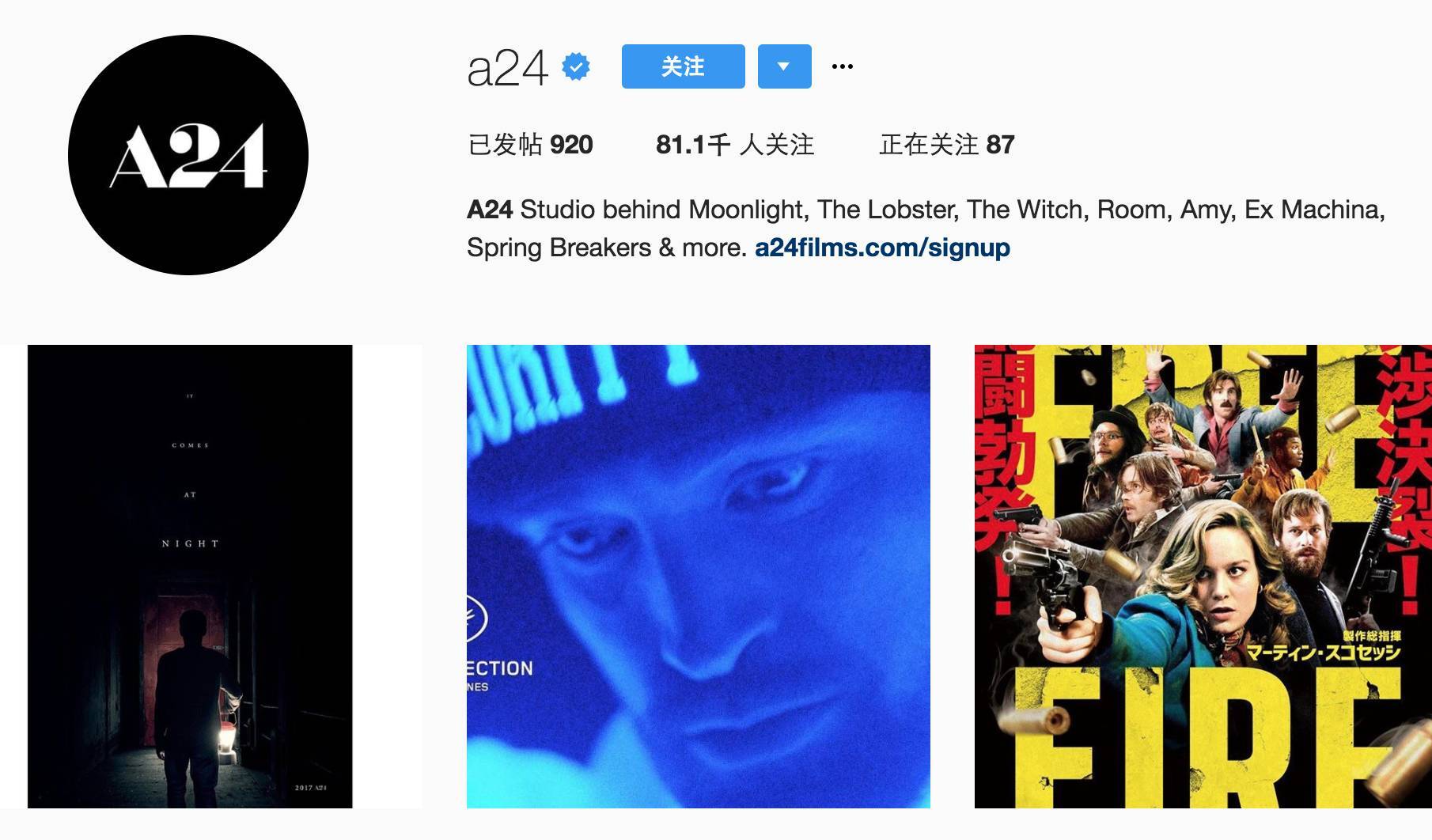The height and width of the screenshot is (840, 1432).
Task: View the 81.1千 followers list
Action: click(x=735, y=145)
